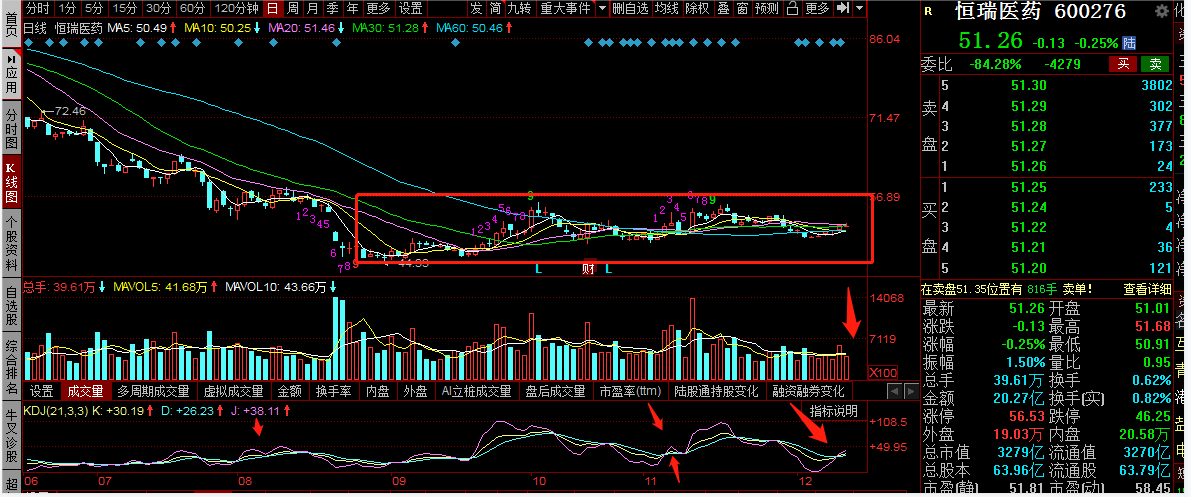Open the 个股资料 sidebar tab

coord(11,245)
